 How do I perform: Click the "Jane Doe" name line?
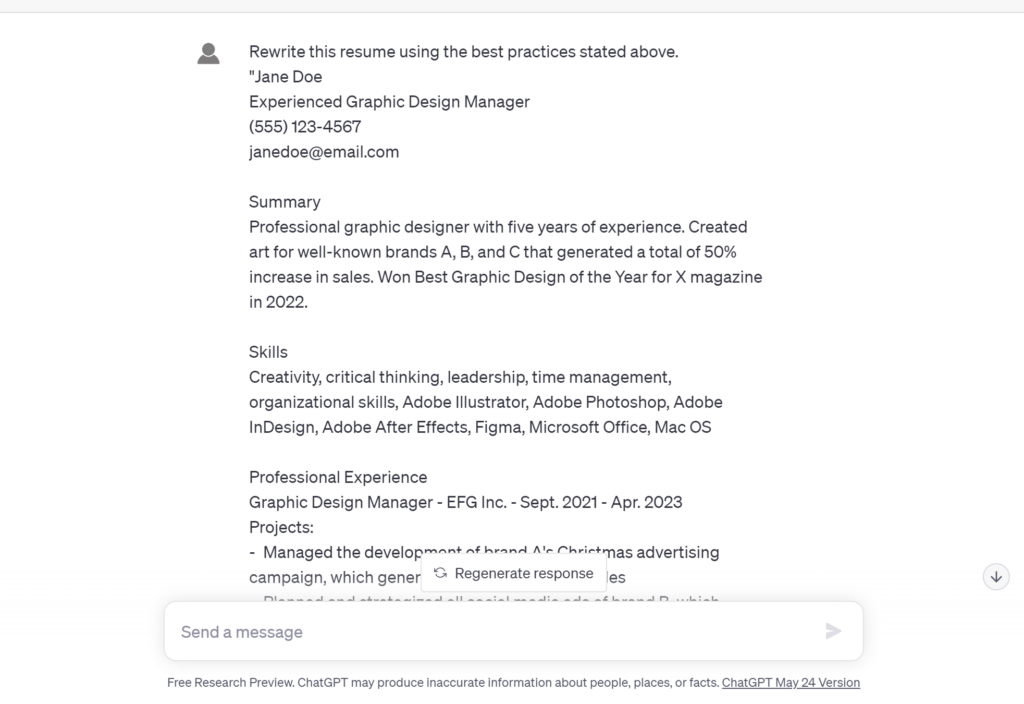coord(285,77)
